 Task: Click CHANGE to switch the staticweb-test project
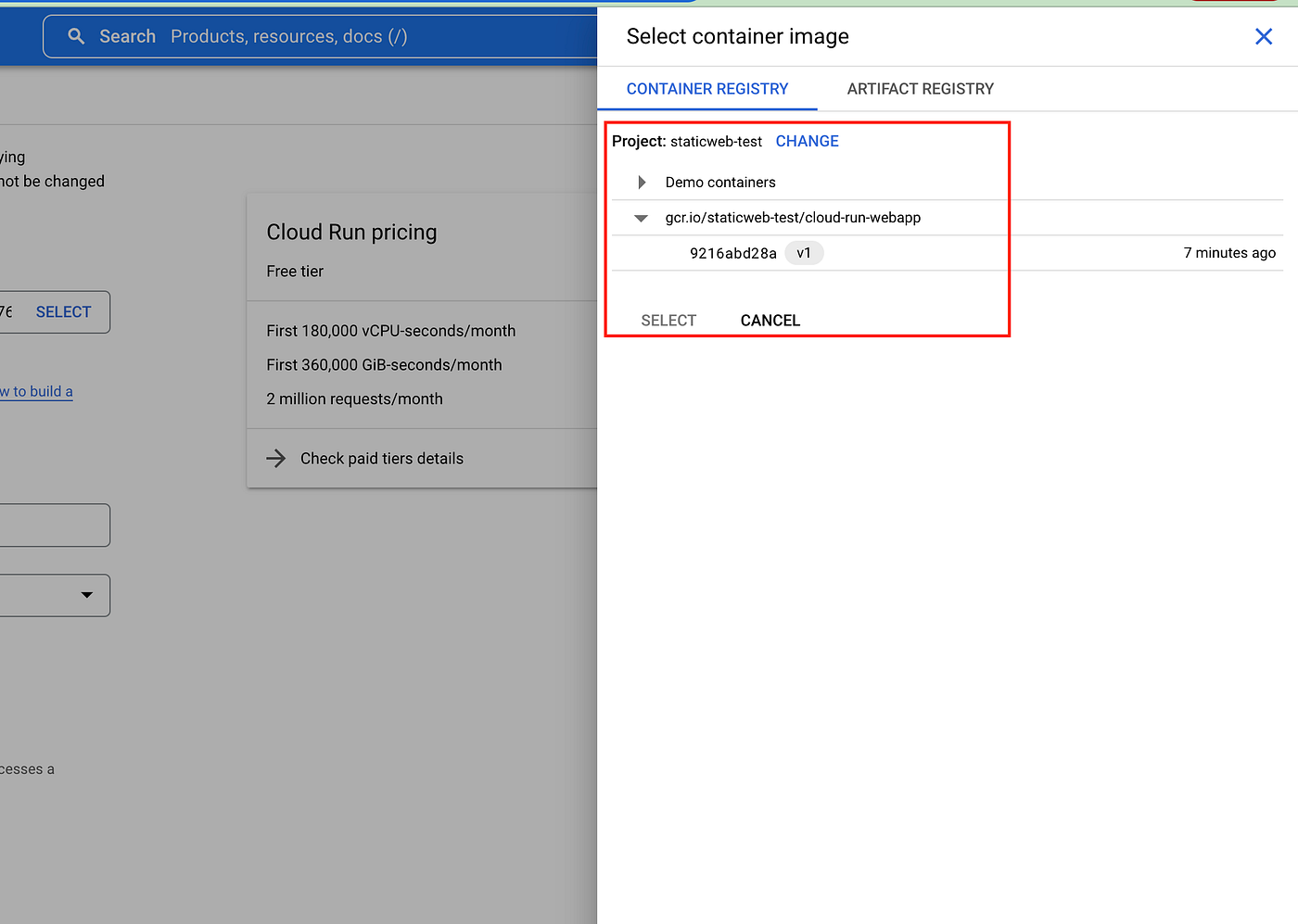(x=806, y=141)
